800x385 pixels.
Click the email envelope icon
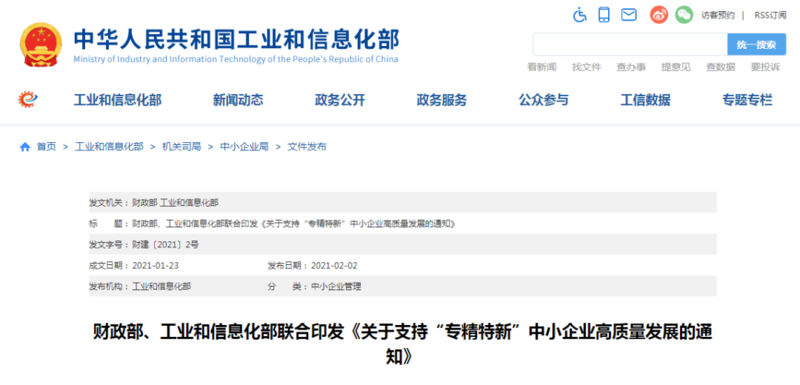[x=629, y=15]
